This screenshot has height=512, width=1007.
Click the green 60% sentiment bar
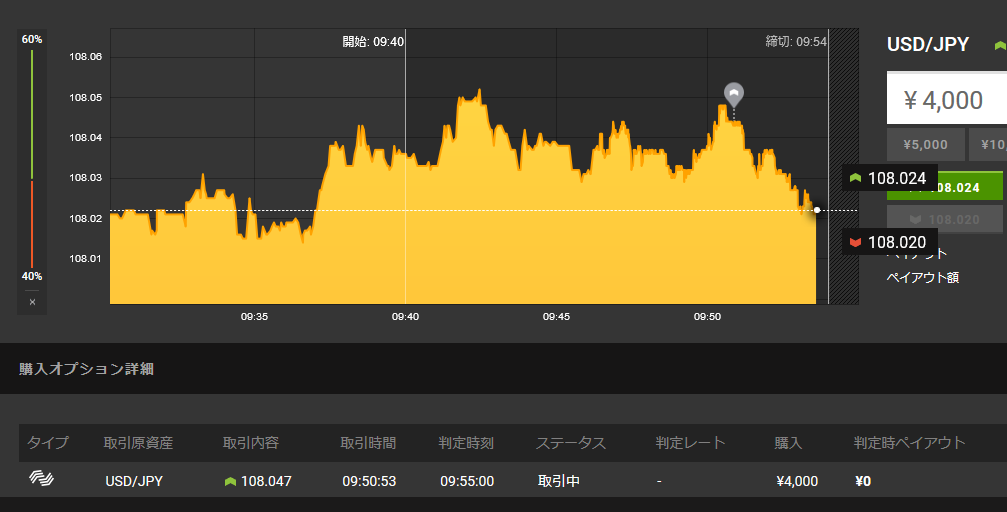tap(32, 114)
